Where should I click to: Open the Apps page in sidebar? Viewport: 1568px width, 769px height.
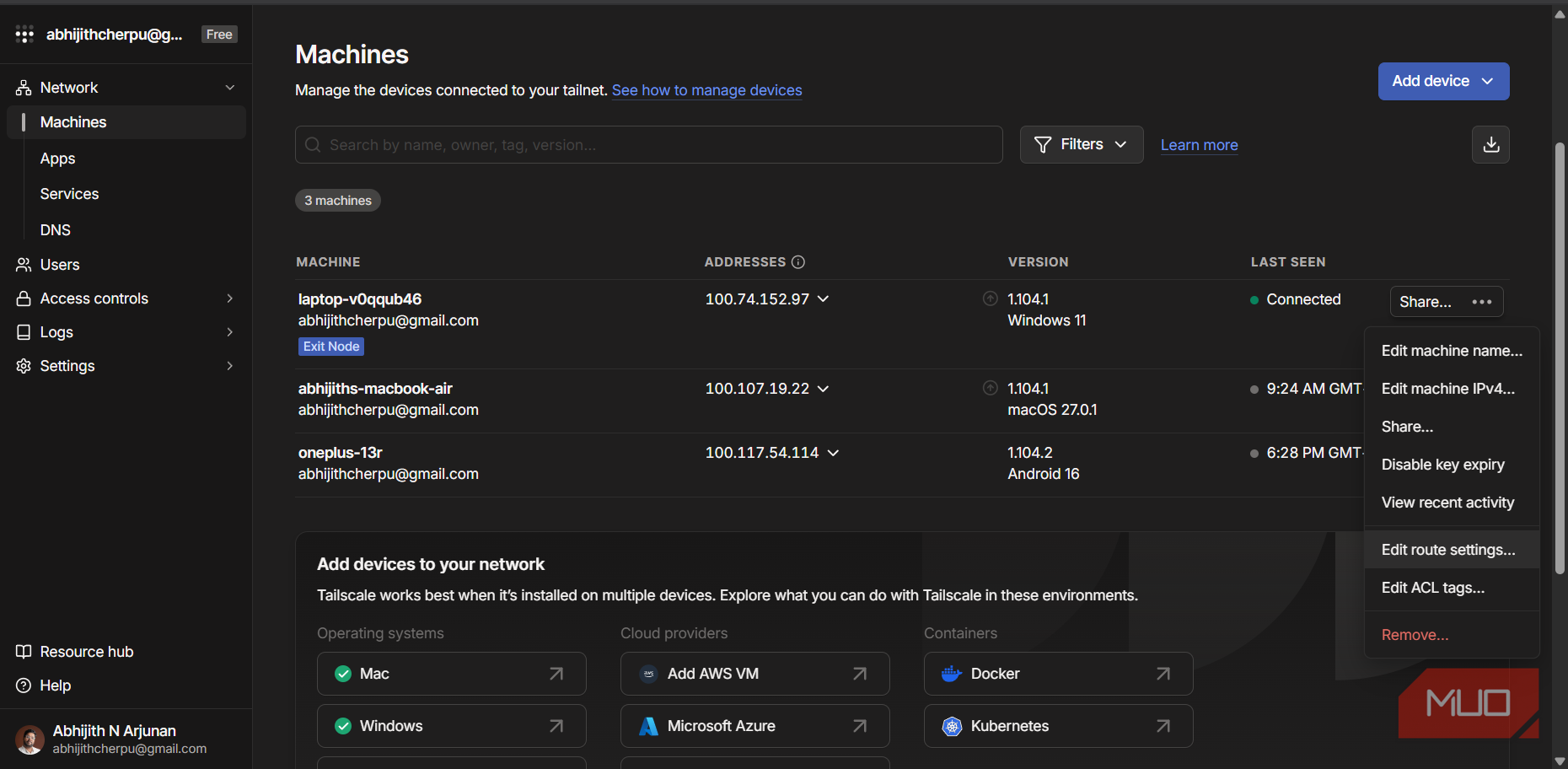(x=58, y=159)
